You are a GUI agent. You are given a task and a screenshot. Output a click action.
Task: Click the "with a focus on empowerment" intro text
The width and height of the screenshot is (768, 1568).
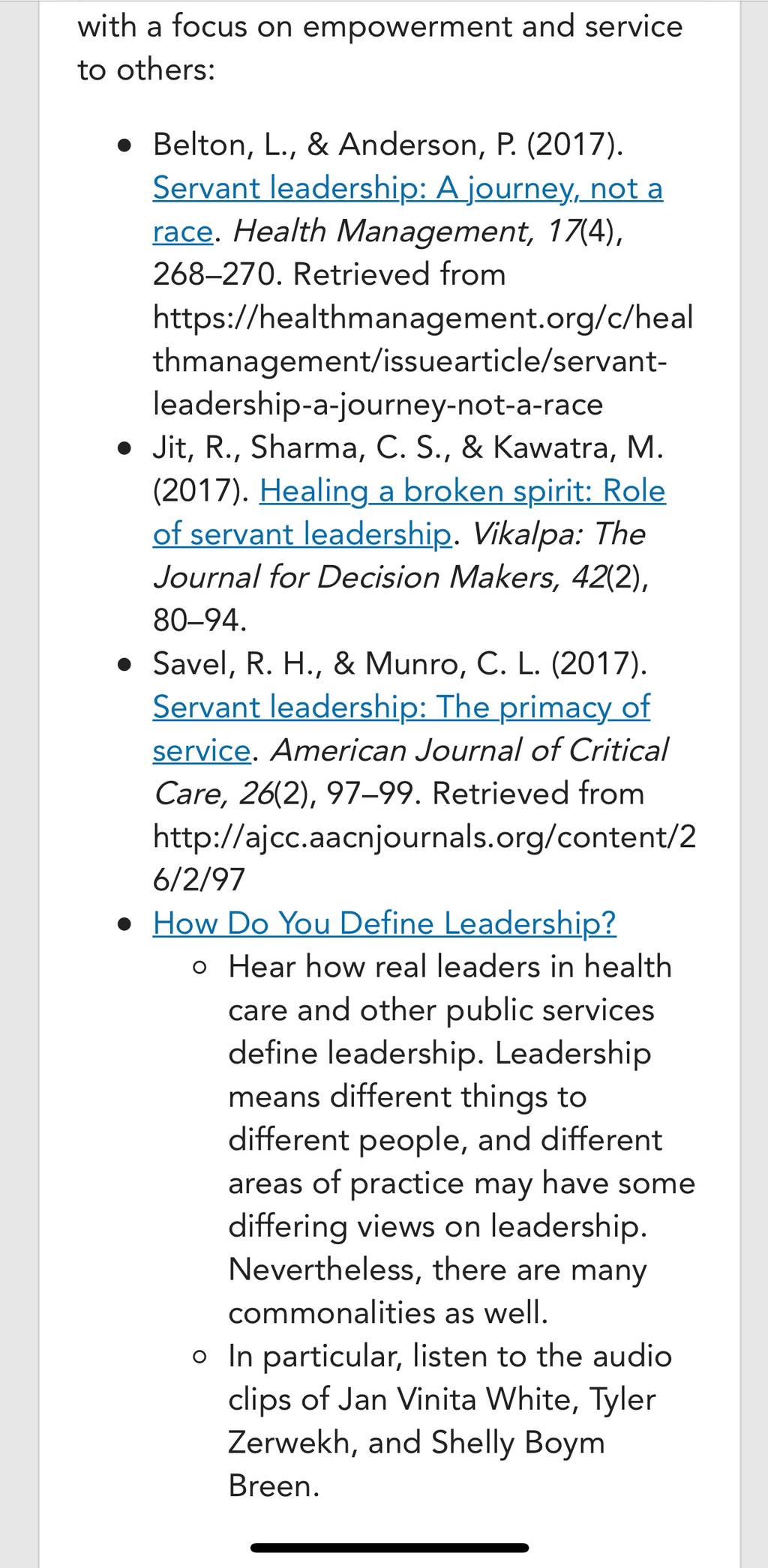point(380,47)
